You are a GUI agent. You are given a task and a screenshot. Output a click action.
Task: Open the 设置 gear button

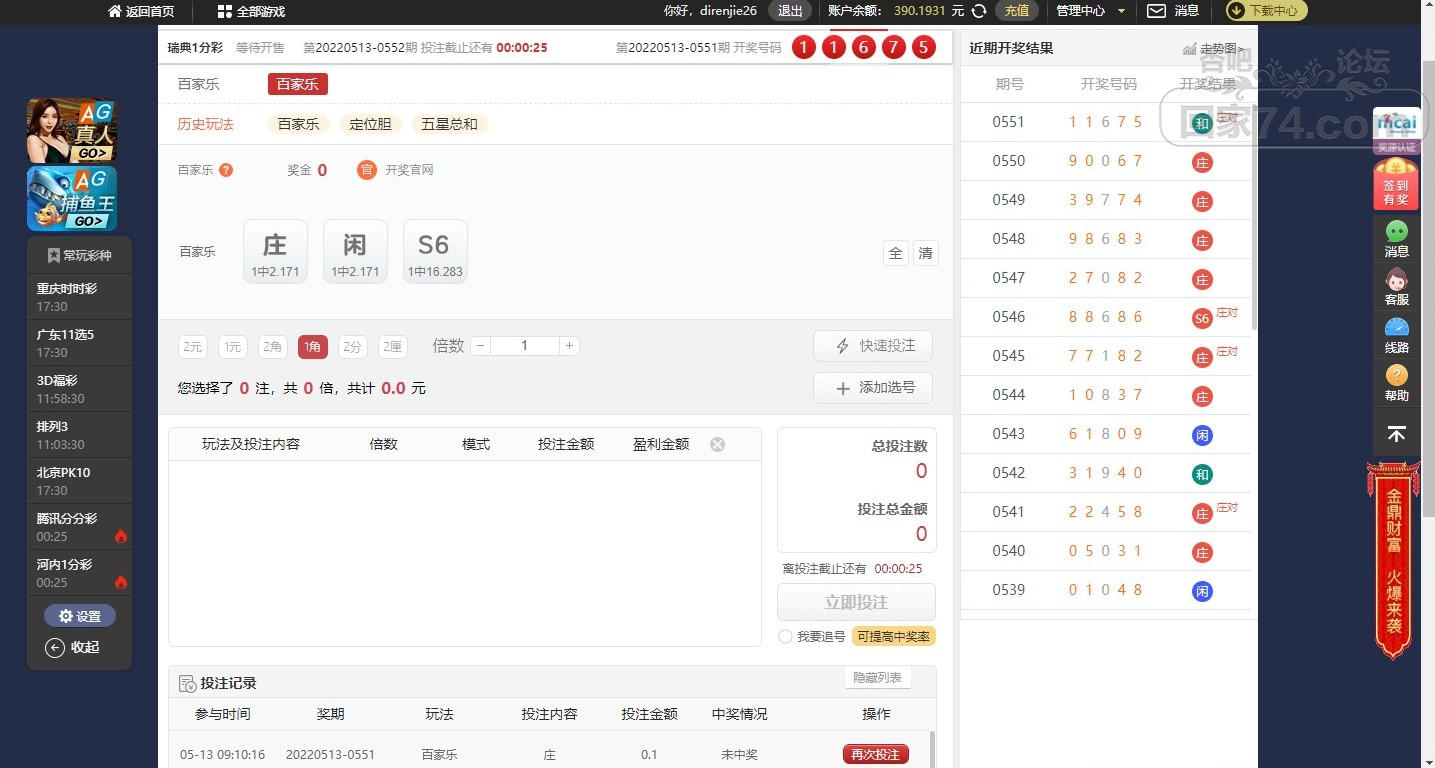(80, 616)
